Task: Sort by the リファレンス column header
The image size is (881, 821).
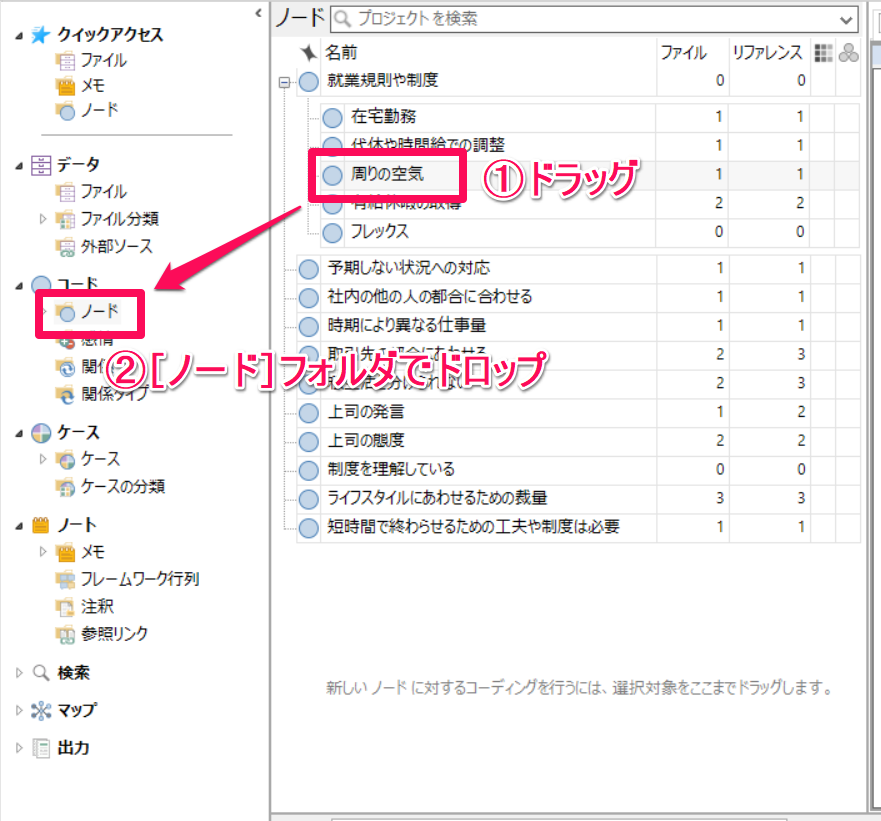Action: pos(766,53)
